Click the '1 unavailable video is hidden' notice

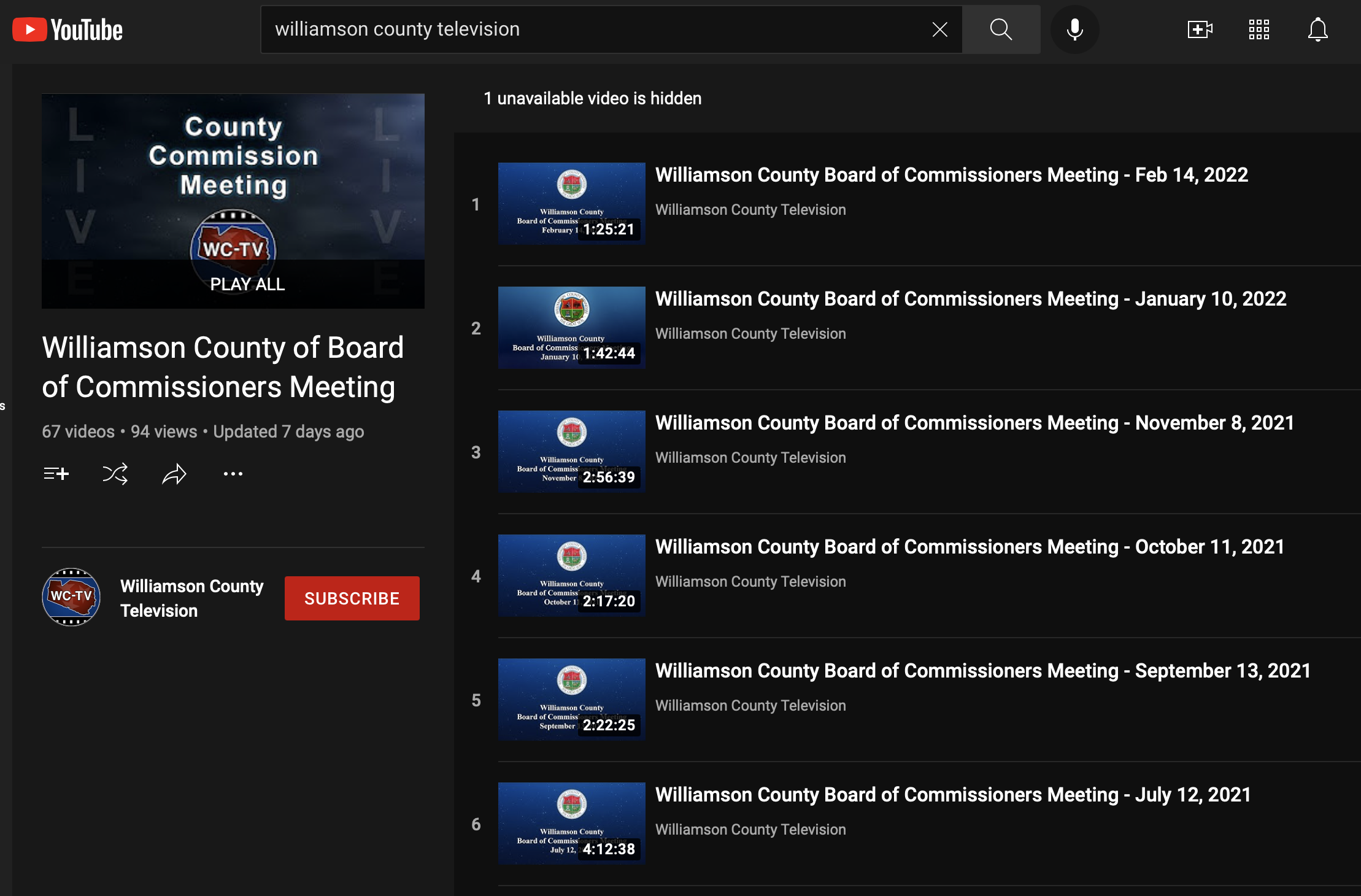[x=592, y=98]
